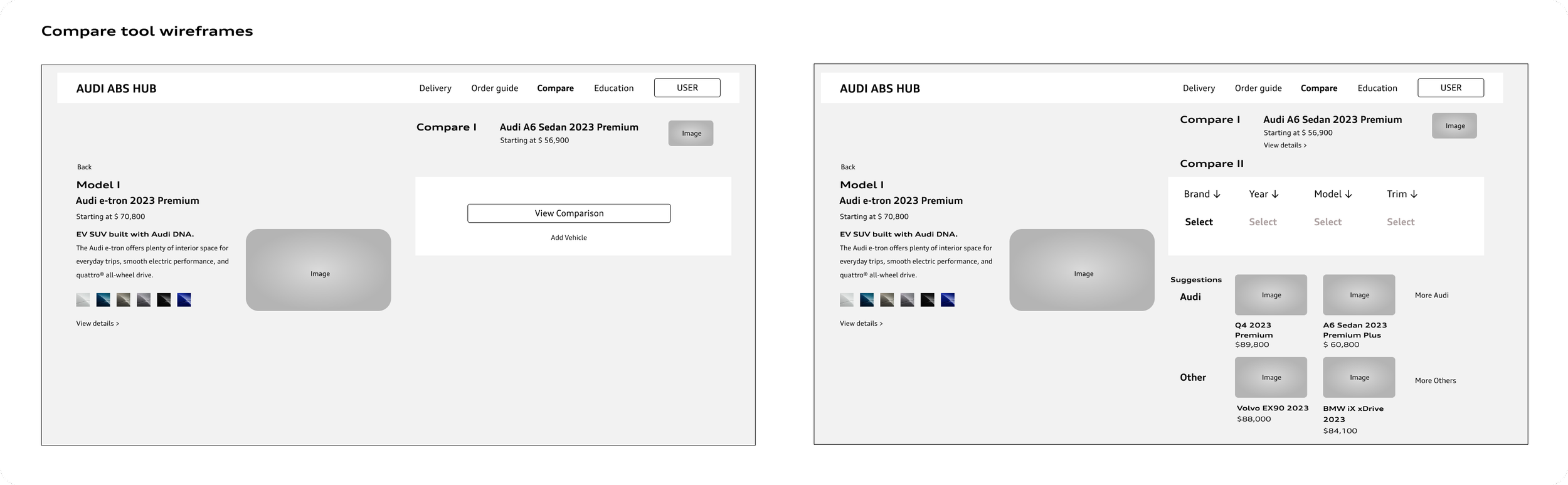Viewport: 1568px width, 485px height.
Task: Click A6 Sedan Image thumbnail in left wireframe
Action: pyautogui.click(x=691, y=133)
